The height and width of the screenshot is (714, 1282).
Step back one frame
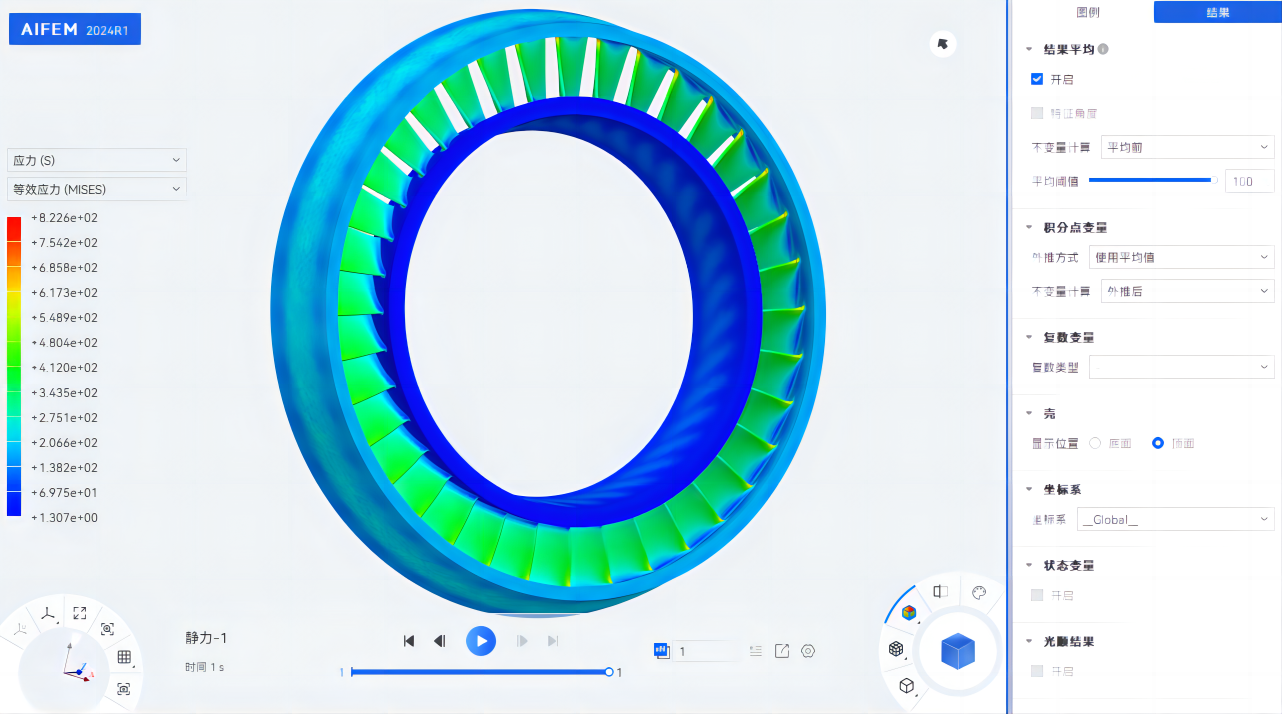click(x=439, y=641)
